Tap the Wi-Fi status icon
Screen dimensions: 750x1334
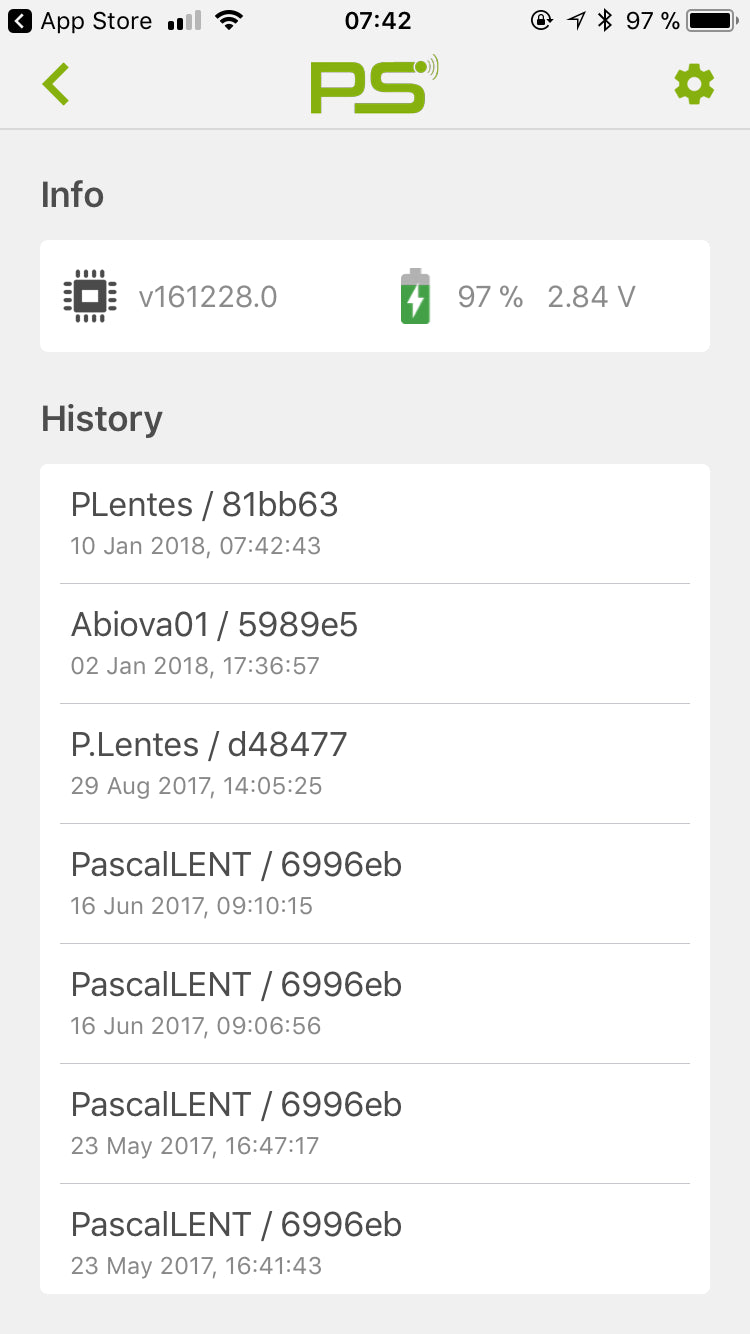pos(230,21)
